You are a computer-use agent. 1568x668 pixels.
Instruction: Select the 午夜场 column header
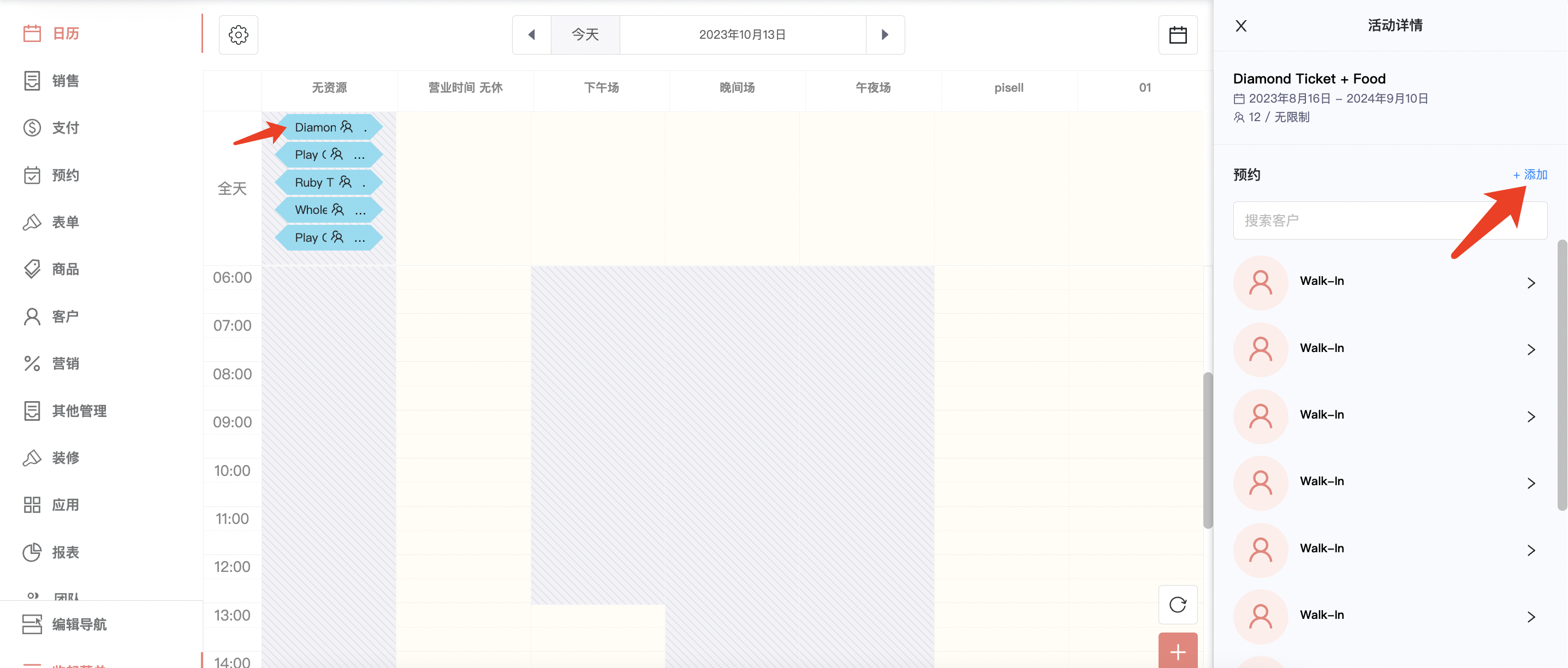pos(873,88)
